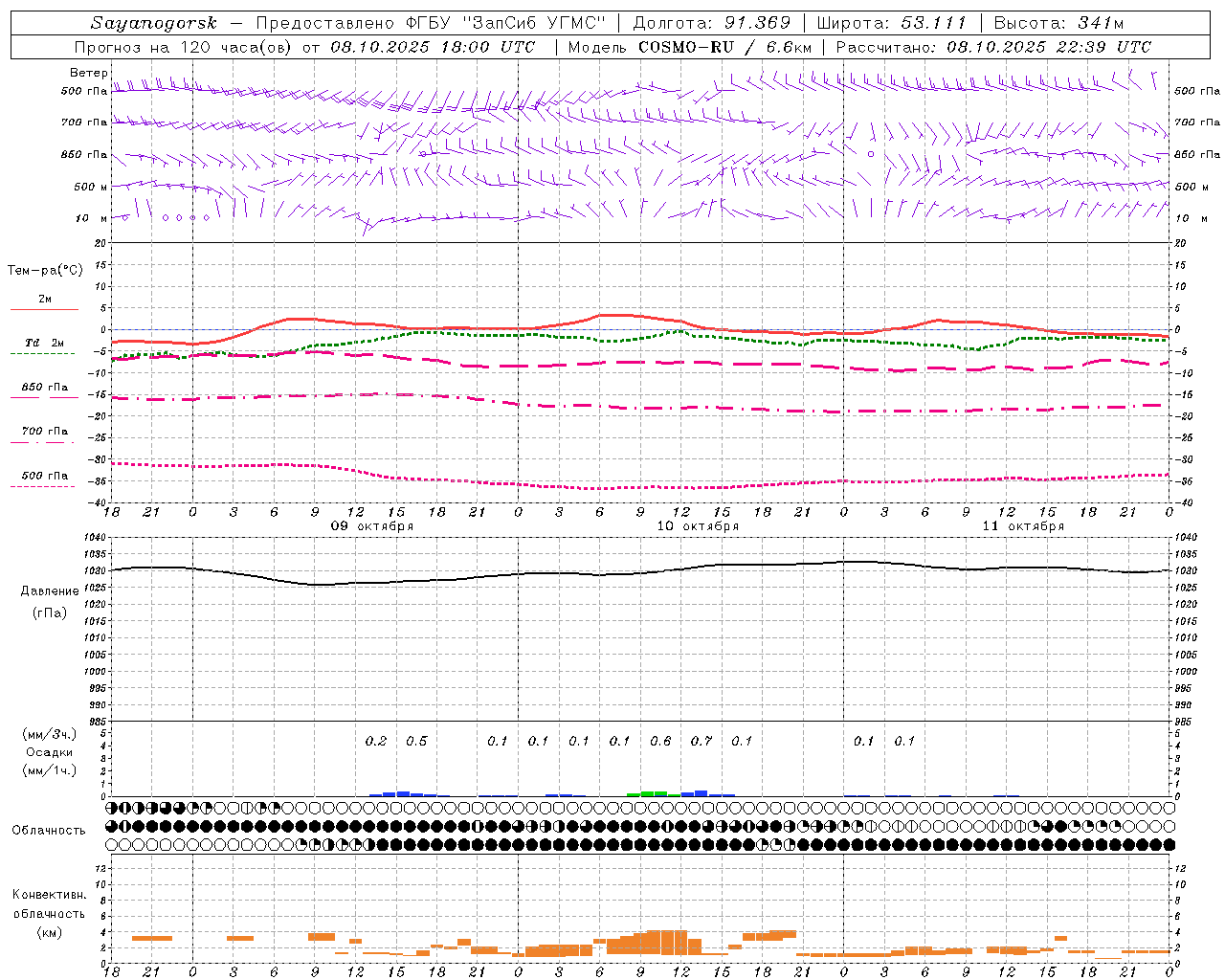Click the red '2м' legend line sample
This screenshot has width=1225, height=980.
coord(44,310)
